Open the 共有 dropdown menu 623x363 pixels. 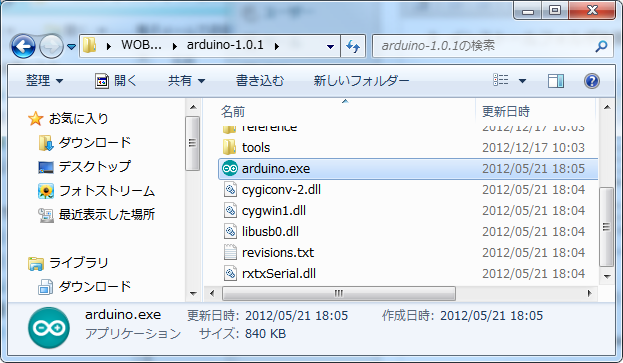coord(186,81)
